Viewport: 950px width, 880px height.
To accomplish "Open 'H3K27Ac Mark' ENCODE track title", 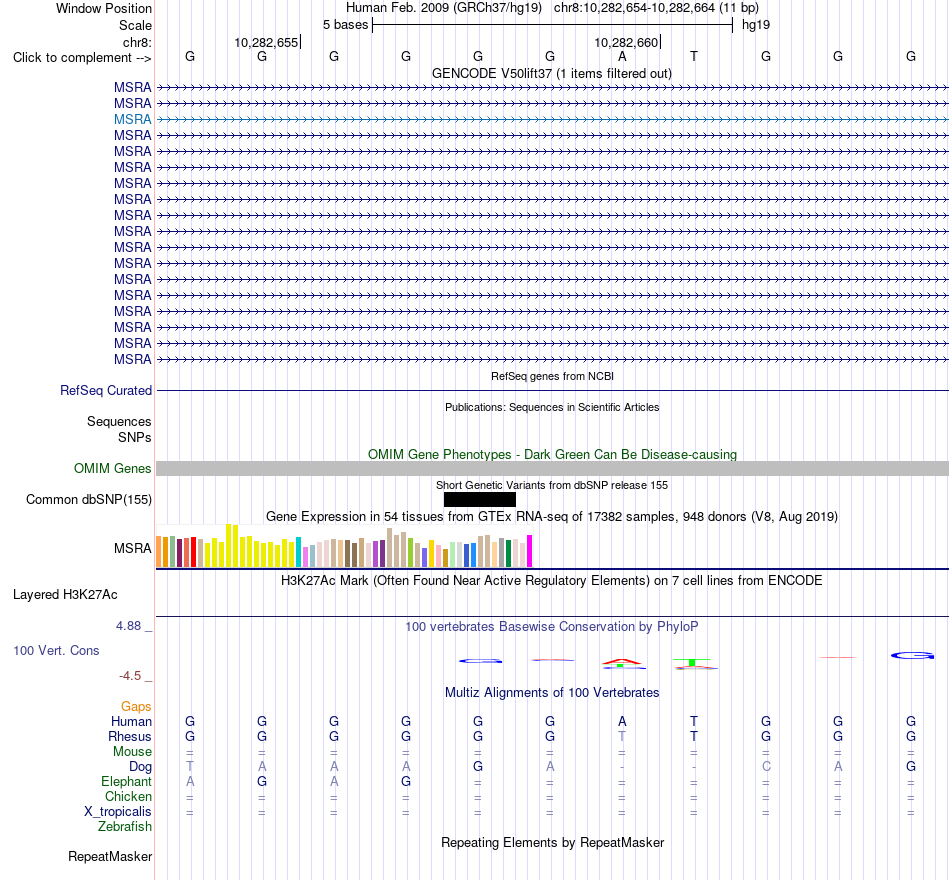I will [x=552, y=581].
